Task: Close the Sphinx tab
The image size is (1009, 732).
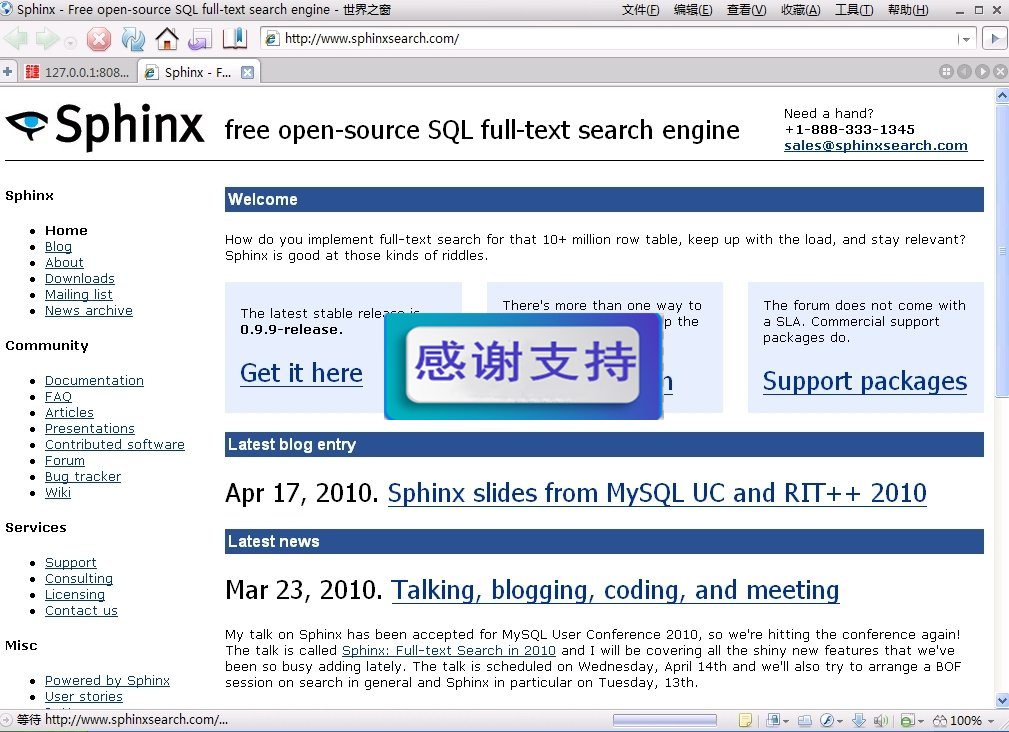Action: 247,73
